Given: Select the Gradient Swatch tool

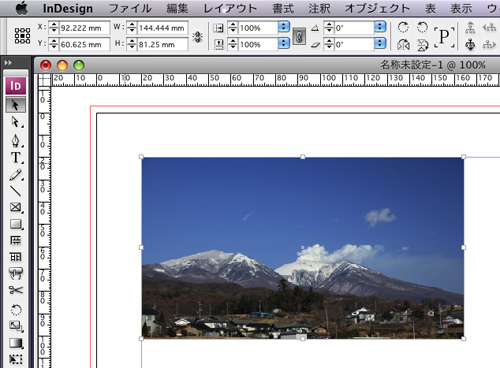Looking at the screenshot, I should (15, 343).
